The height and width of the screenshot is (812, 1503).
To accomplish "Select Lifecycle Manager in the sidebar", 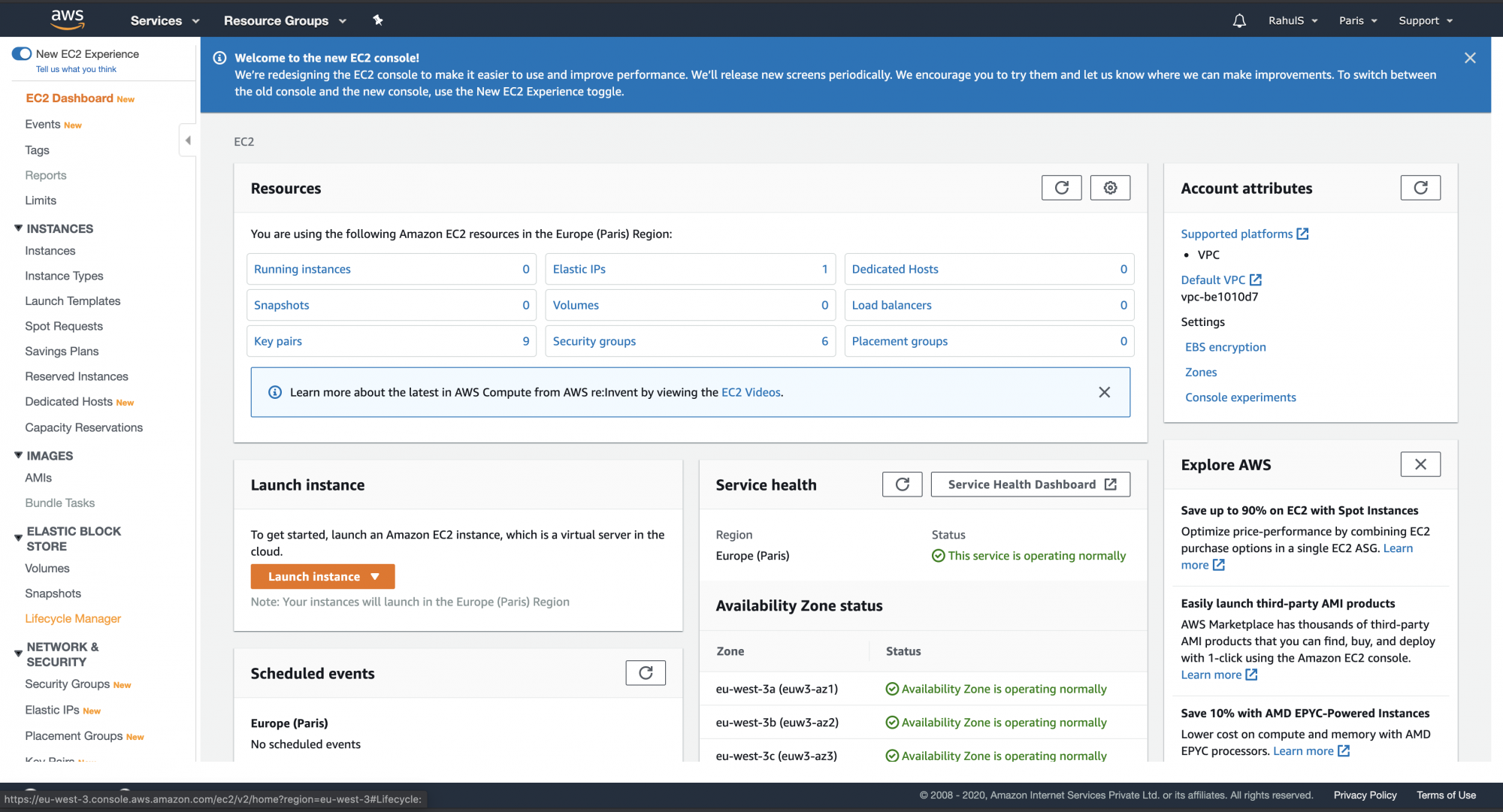I will click(x=73, y=618).
